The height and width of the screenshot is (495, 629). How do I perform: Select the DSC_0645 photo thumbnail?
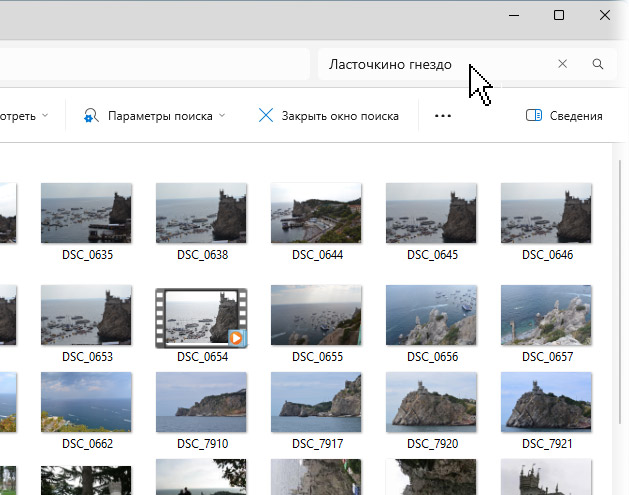pyautogui.click(x=431, y=213)
